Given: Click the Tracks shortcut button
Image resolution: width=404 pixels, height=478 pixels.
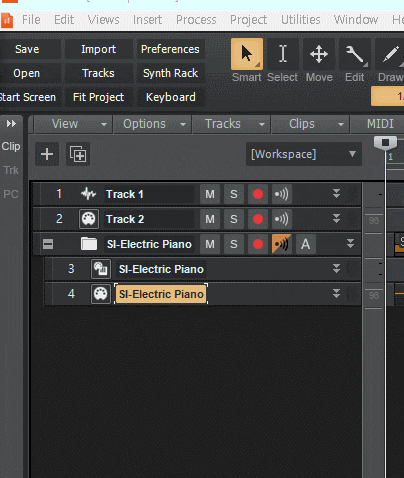Looking at the screenshot, I should pos(99,73).
